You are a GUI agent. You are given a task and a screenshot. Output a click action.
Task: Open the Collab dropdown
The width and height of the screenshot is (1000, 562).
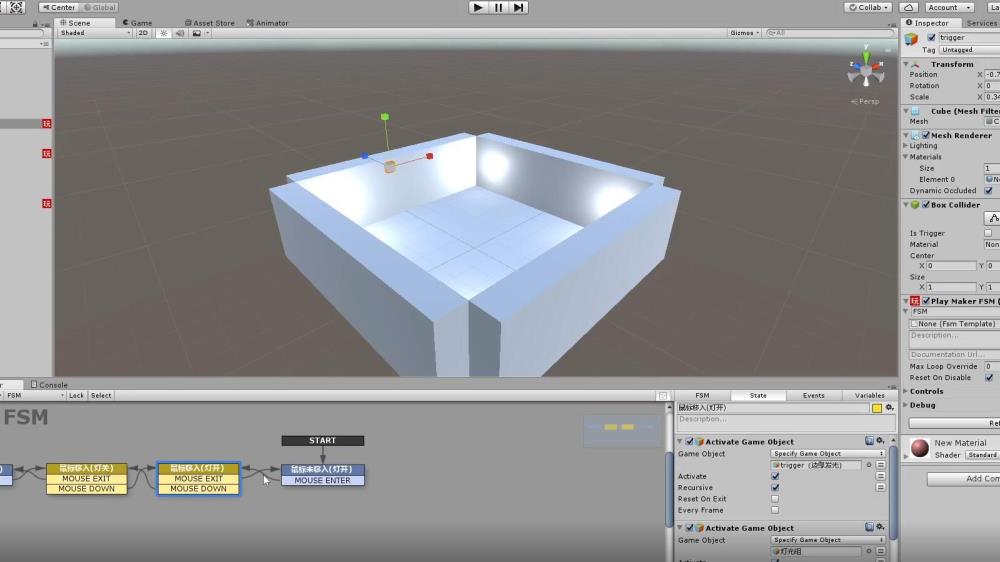tap(868, 7)
